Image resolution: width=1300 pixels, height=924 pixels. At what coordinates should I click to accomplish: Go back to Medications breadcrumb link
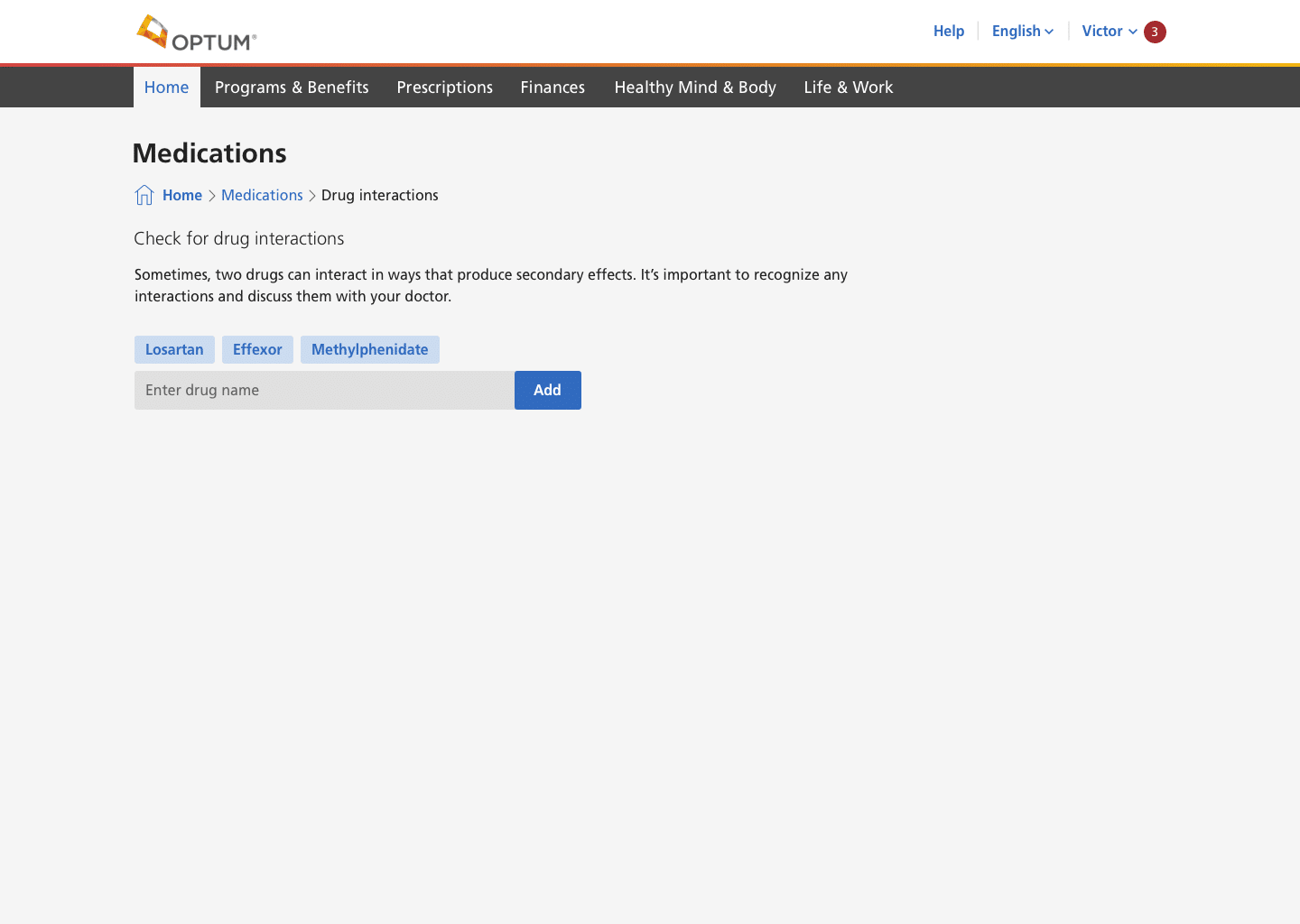(x=262, y=195)
